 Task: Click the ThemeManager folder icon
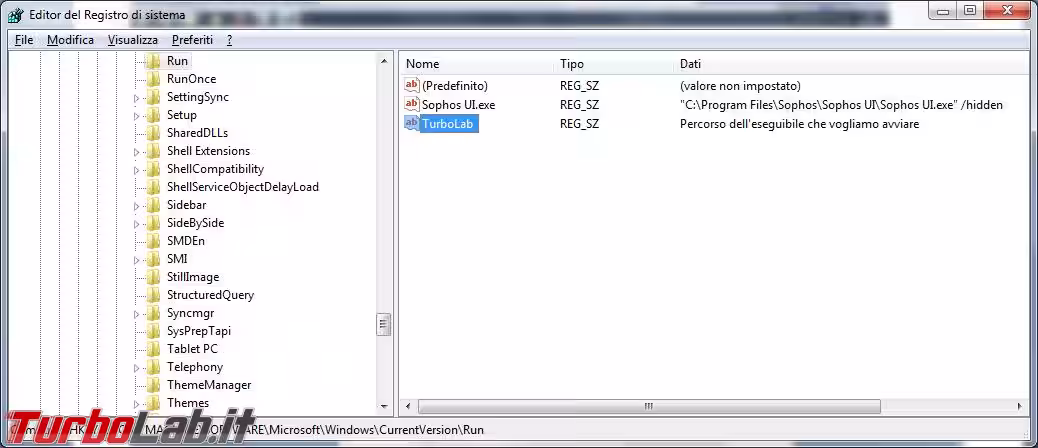click(154, 385)
